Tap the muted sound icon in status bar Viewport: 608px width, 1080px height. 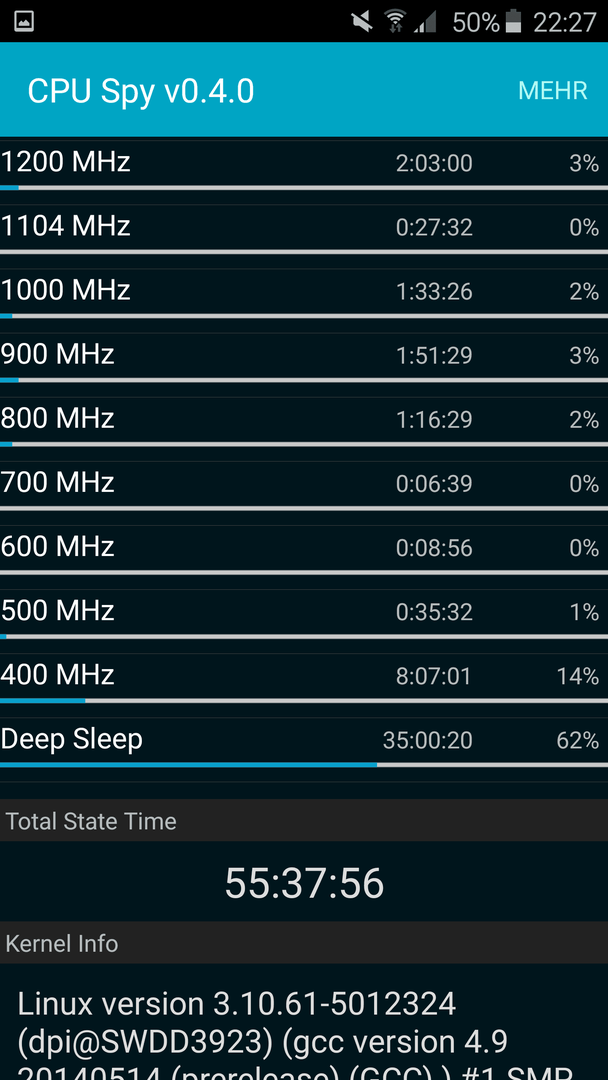pyautogui.click(x=362, y=21)
